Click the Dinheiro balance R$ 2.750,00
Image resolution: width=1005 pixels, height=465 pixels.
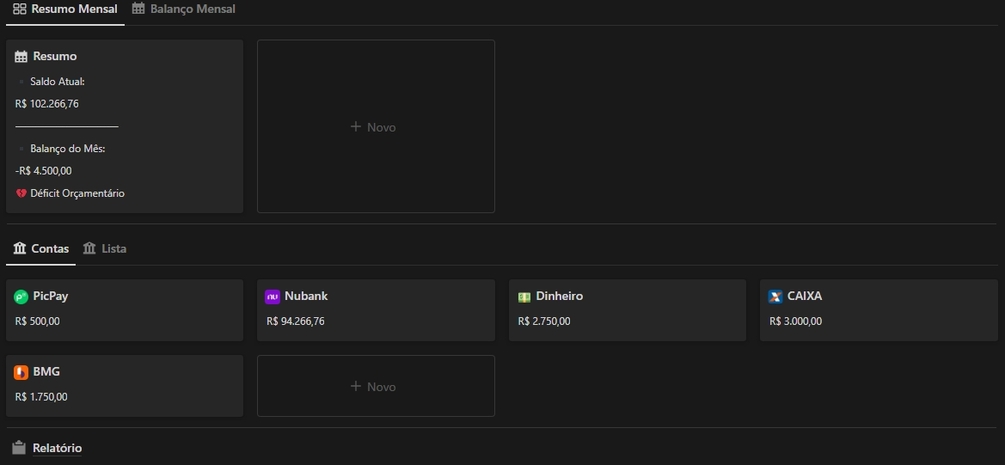click(x=544, y=321)
